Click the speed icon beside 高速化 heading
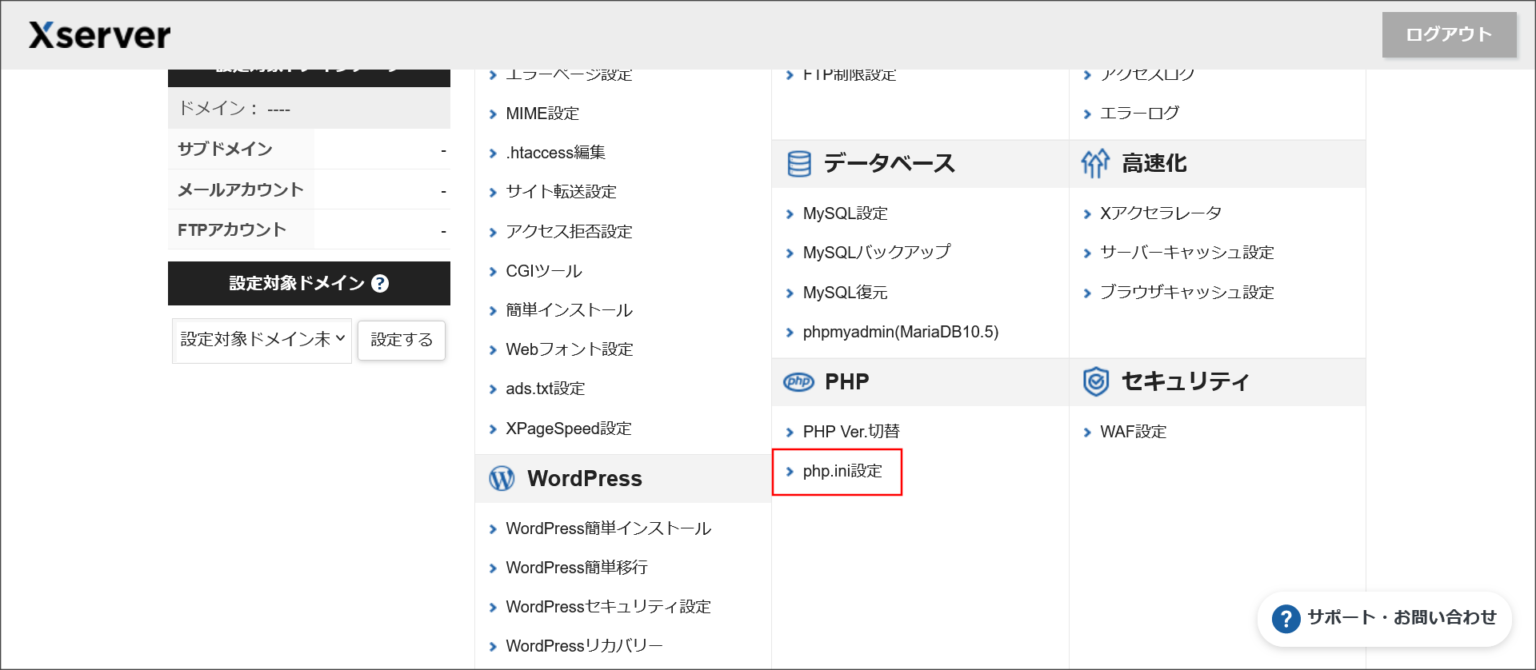 (x=1095, y=163)
